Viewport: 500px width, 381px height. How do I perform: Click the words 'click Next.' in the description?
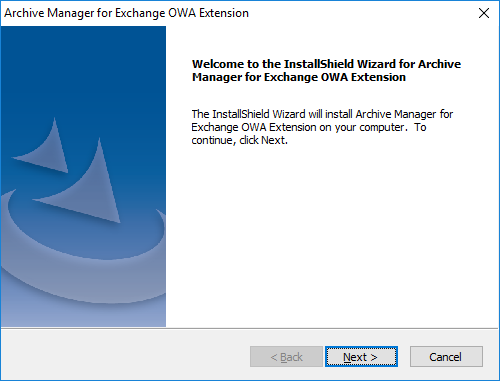[x=263, y=140]
